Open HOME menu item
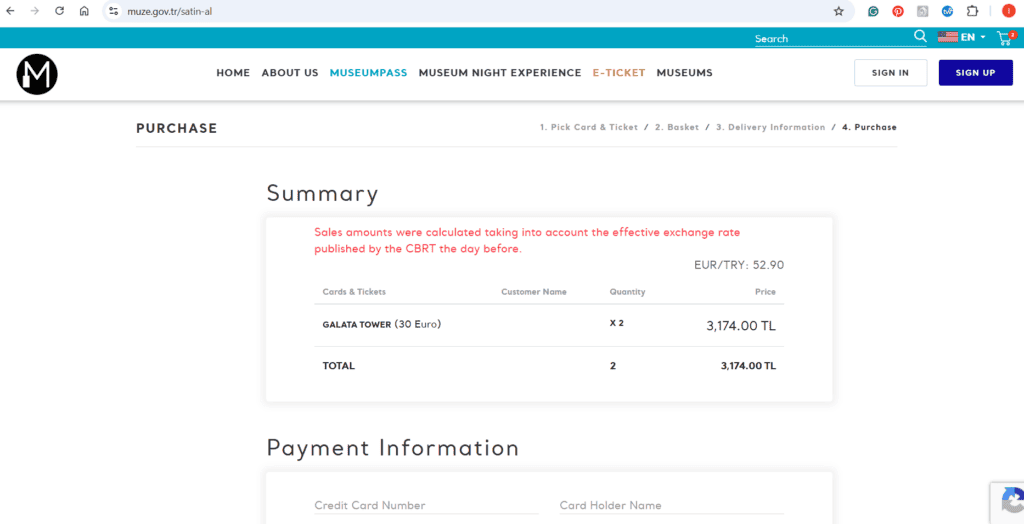Image resolution: width=1024 pixels, height=524 pixels. (233, 73)
